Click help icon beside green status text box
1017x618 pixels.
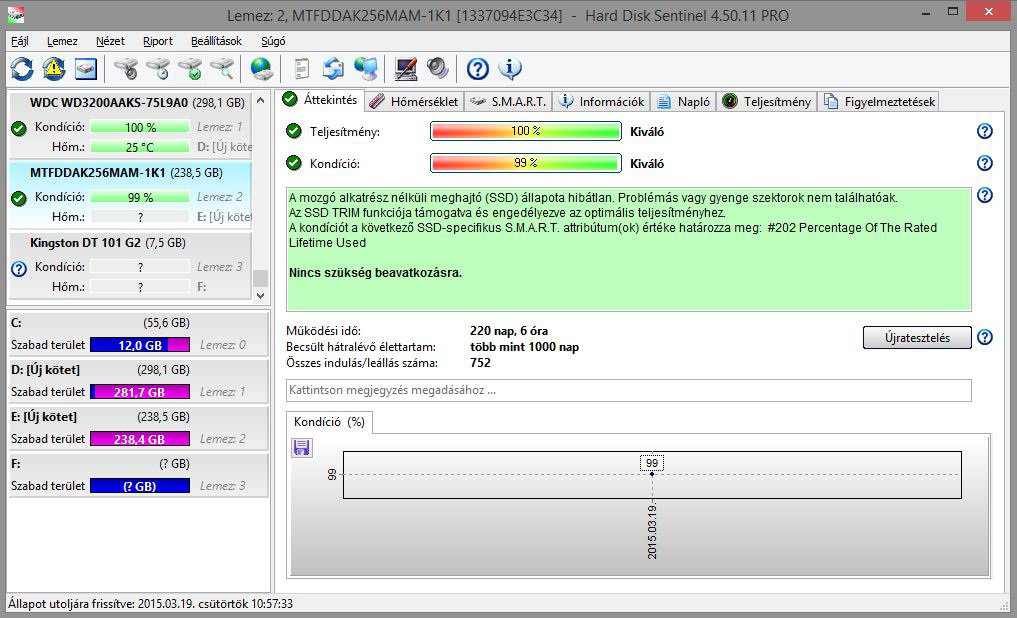click(x=985, y=195)
